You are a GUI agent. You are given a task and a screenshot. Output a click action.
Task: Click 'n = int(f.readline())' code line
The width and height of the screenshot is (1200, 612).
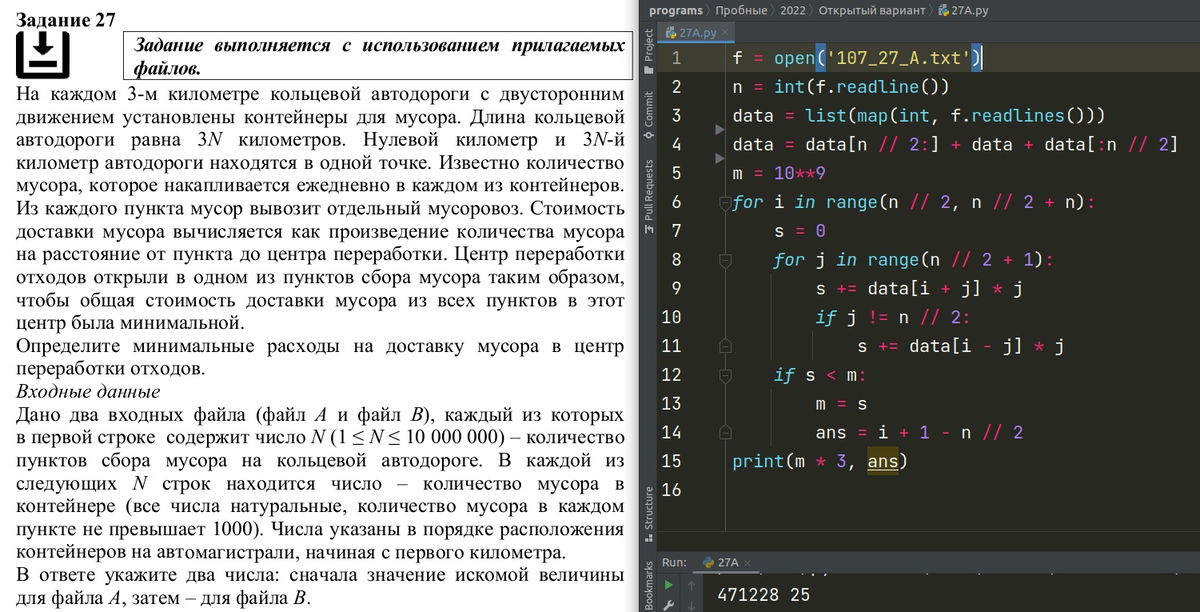(840, 87)
